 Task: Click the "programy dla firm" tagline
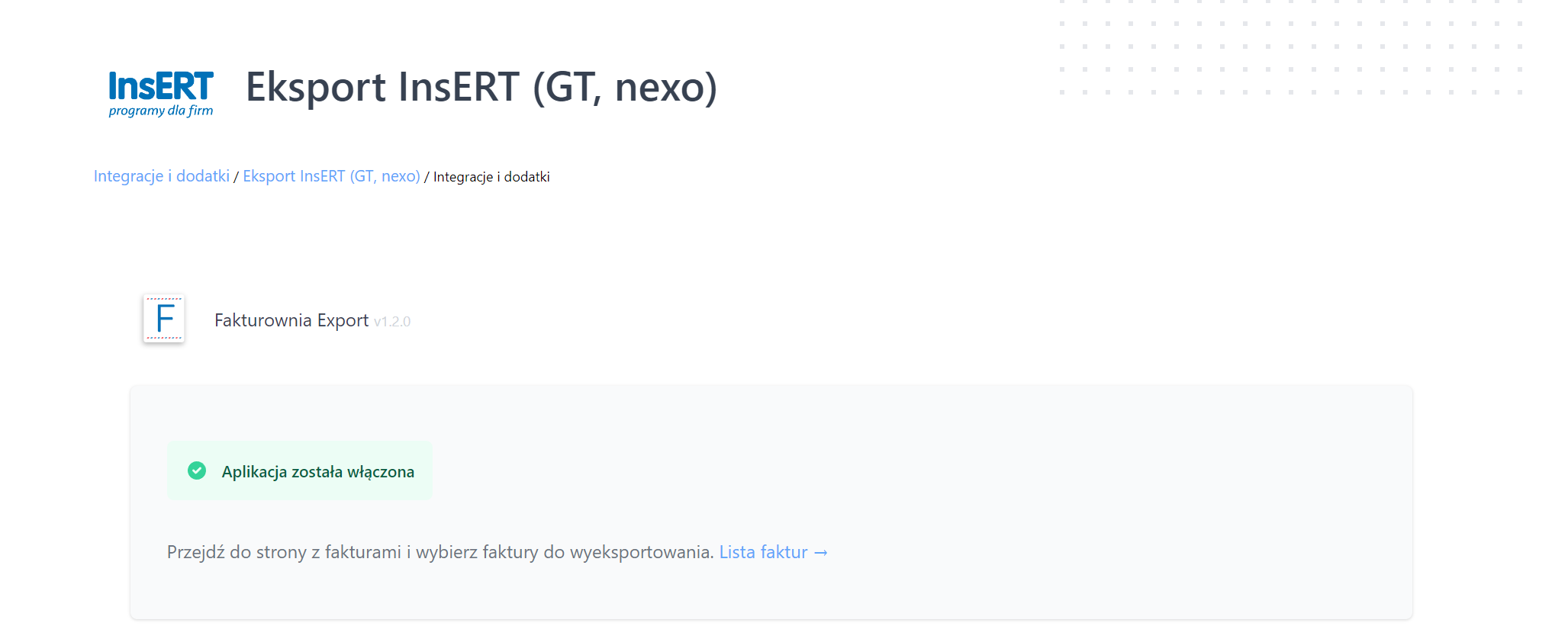click(161, 111)
